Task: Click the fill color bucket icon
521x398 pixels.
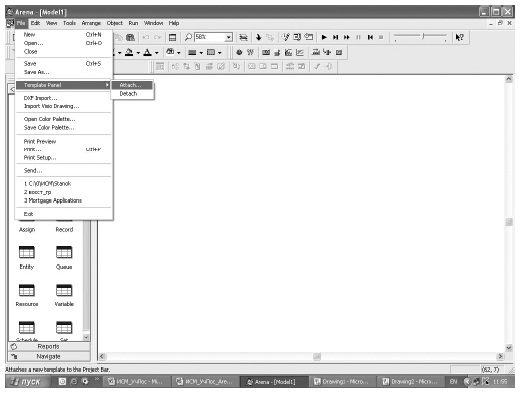Action: (129, 52)
